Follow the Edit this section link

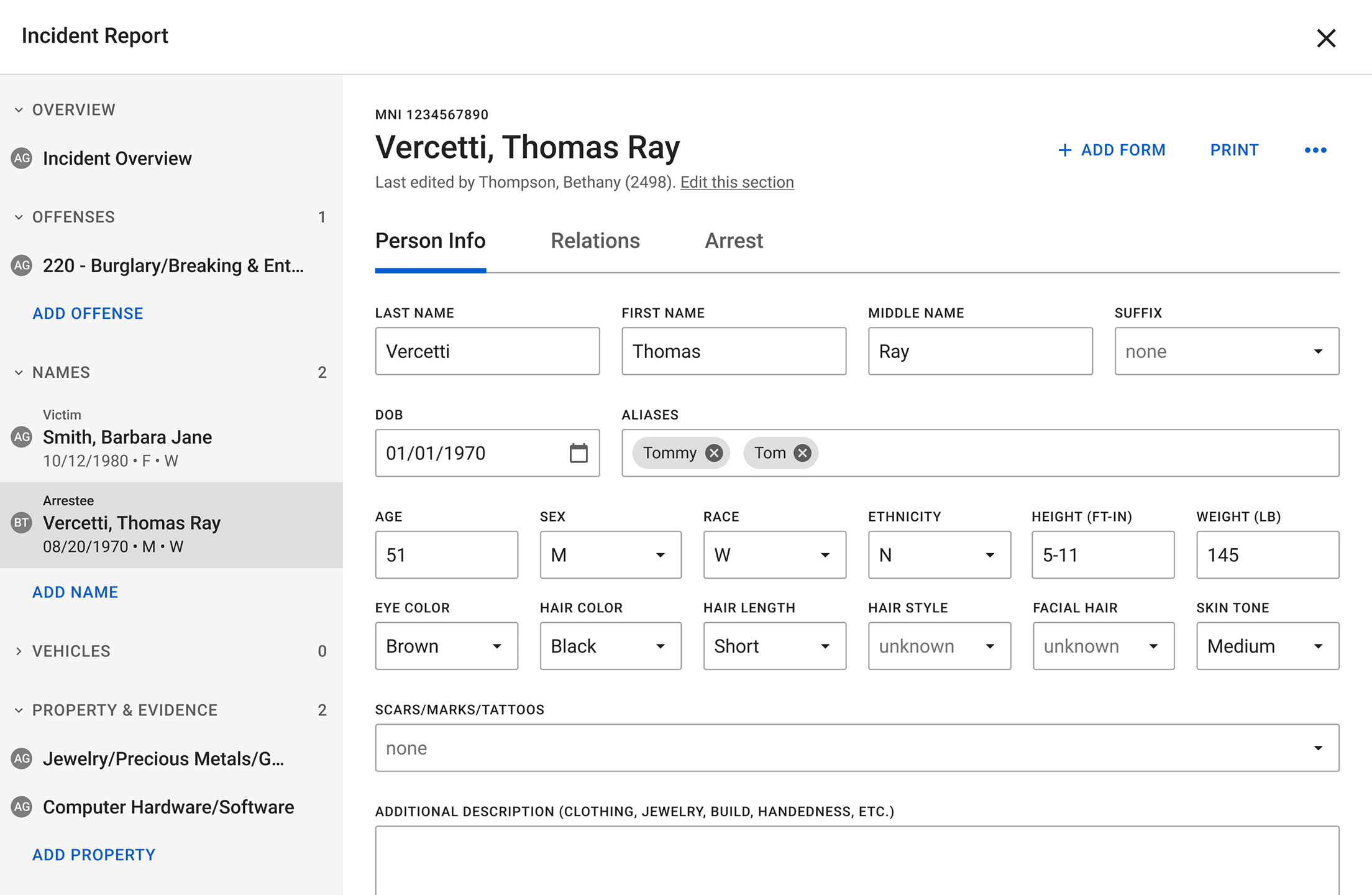[737, 182]
